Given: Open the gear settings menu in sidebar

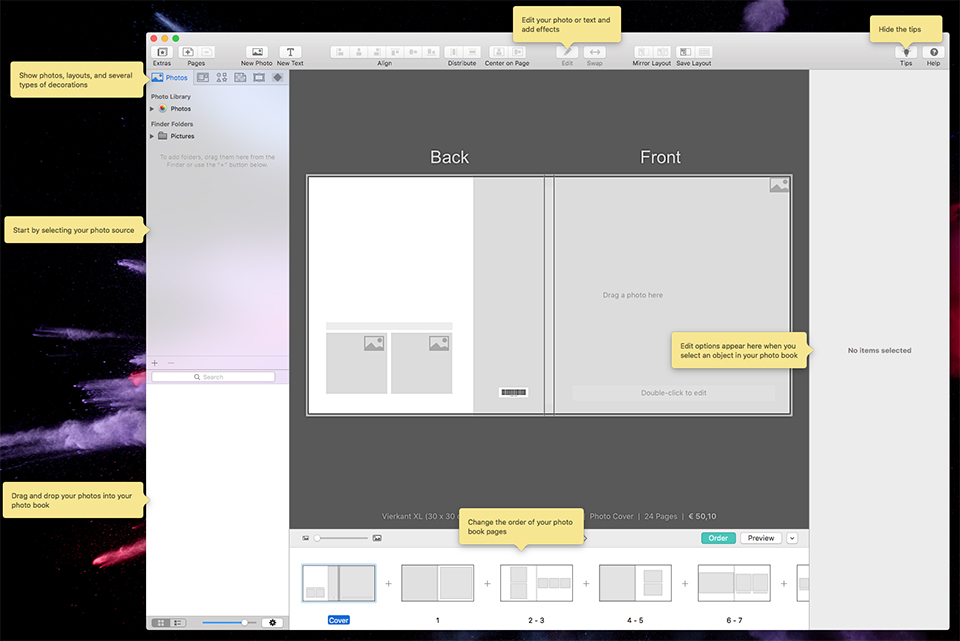Looking at the screenshot, I should 272,623.
